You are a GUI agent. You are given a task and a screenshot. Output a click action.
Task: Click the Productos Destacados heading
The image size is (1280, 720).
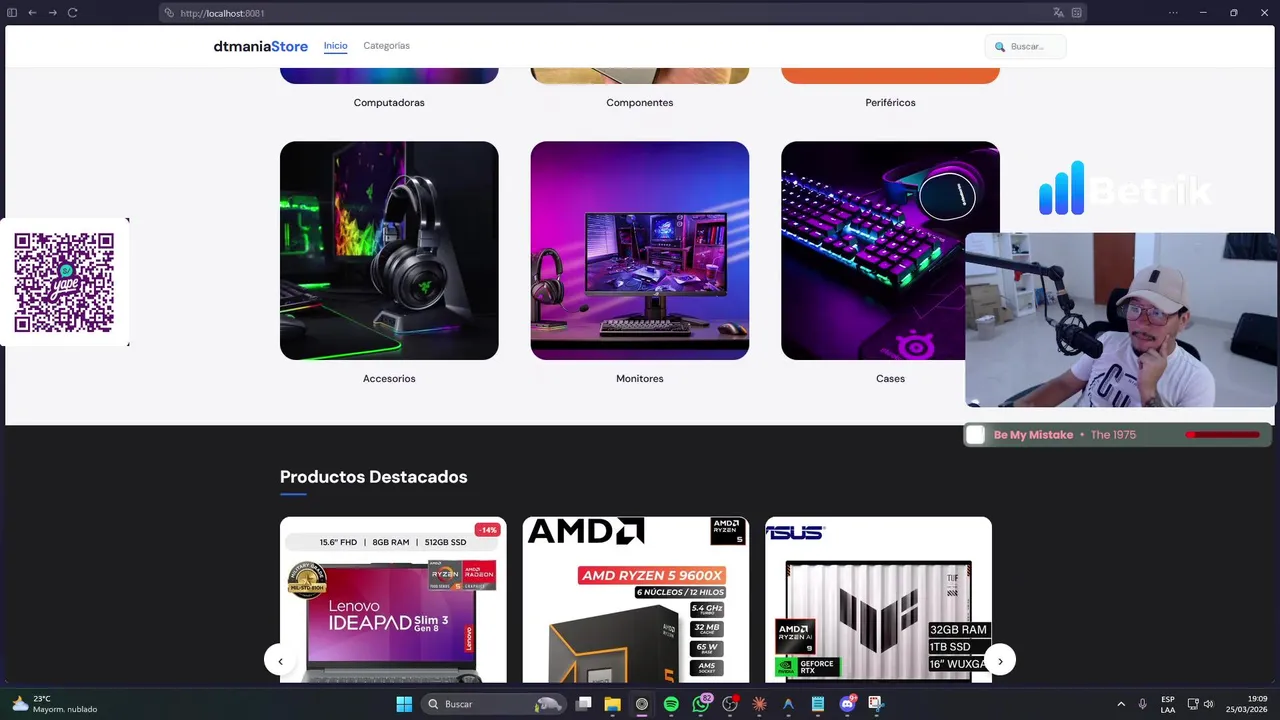[x=374, y=477]
